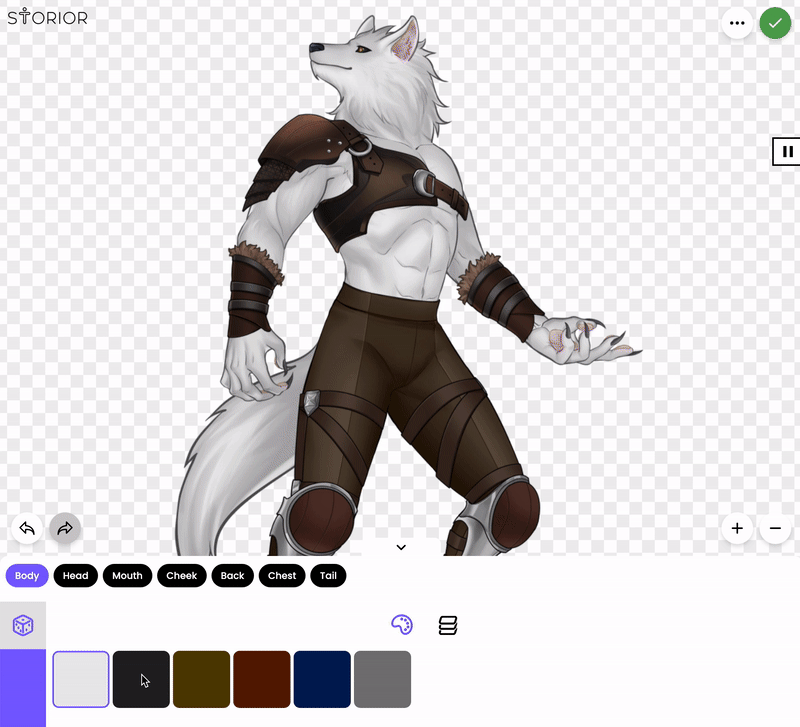Select the Body tab
800x727 pixels.
(27, 575)
